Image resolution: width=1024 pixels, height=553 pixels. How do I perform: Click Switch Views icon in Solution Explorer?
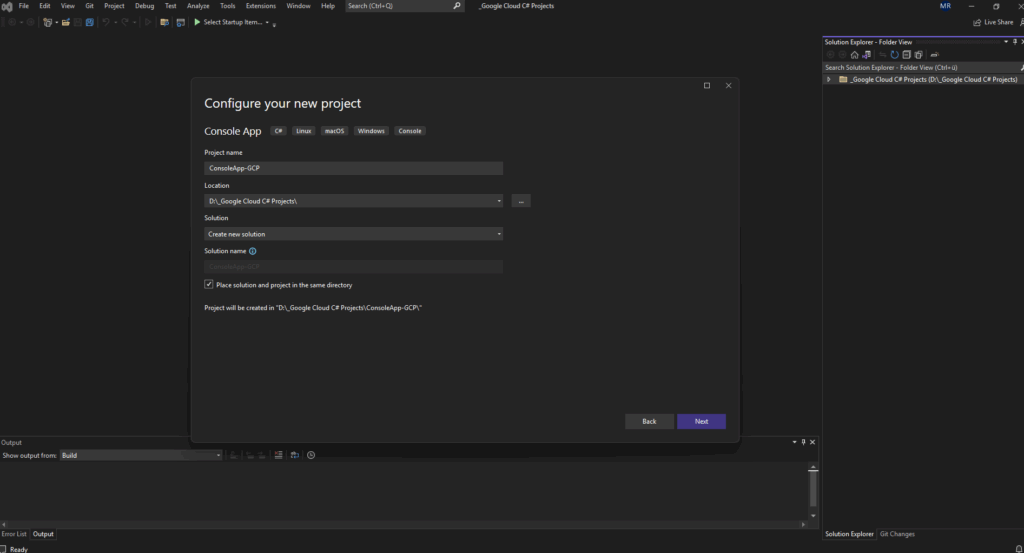[866, 55]
